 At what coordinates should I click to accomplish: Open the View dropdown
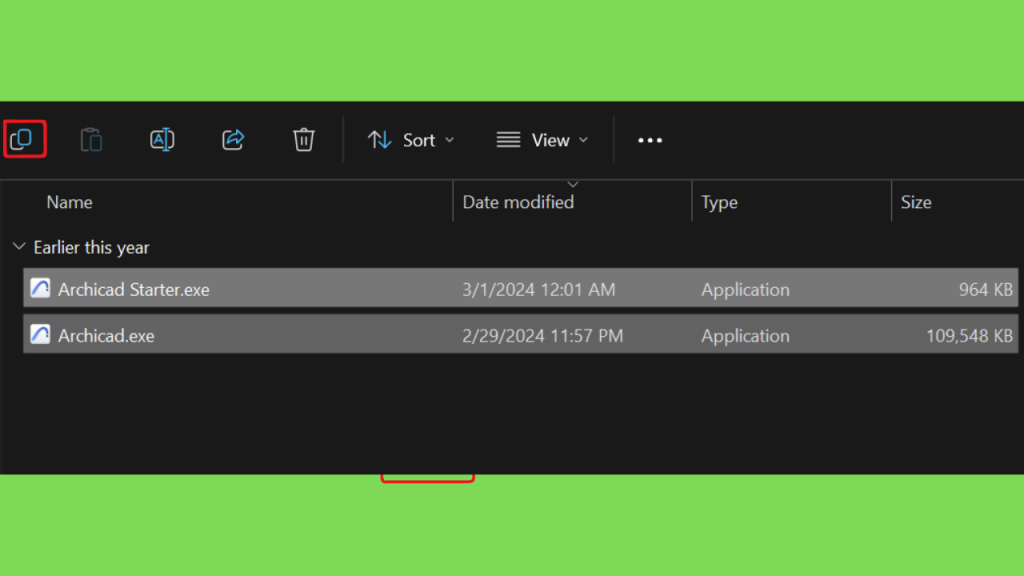click(542, 140)
